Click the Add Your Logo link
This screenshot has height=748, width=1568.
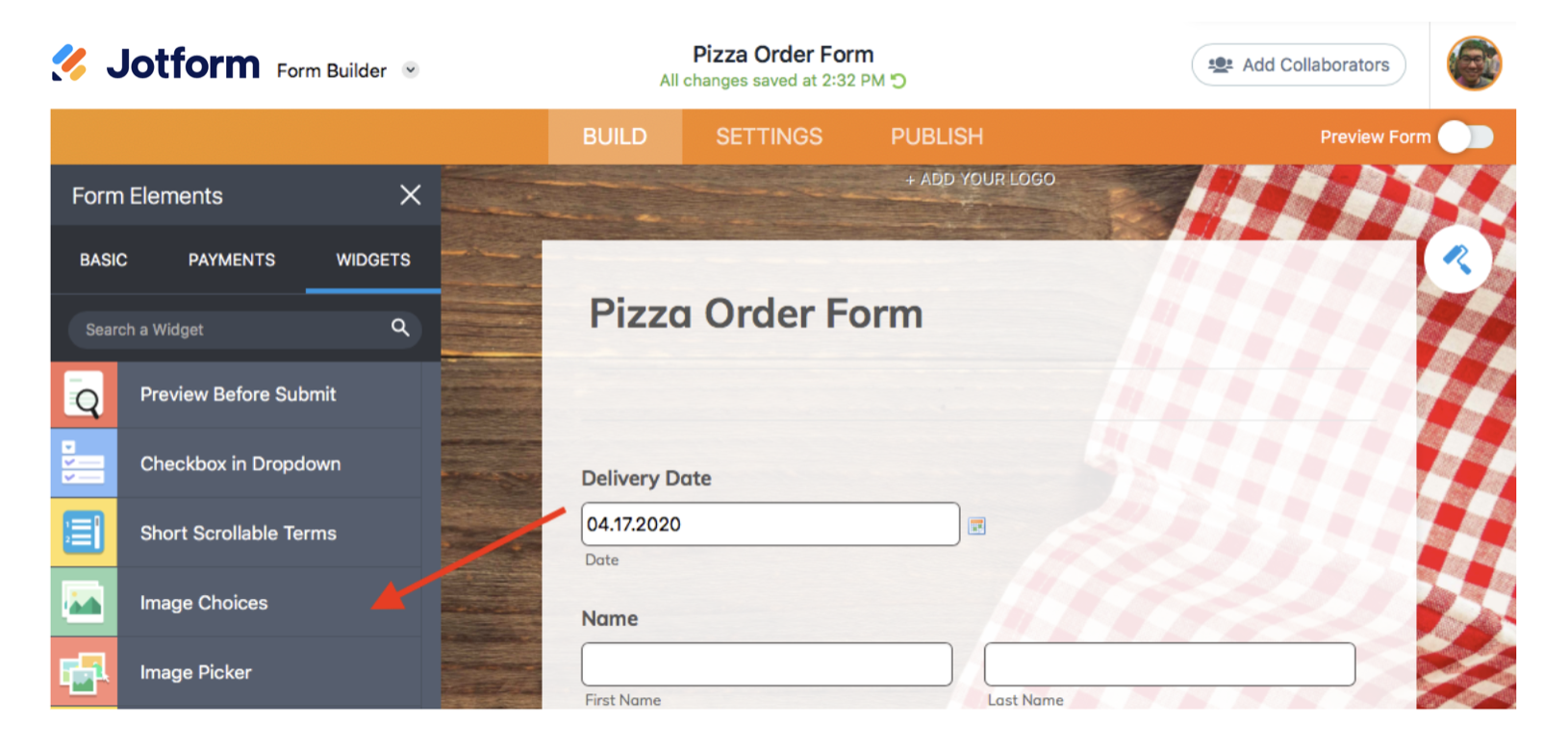tap(979, 180)
